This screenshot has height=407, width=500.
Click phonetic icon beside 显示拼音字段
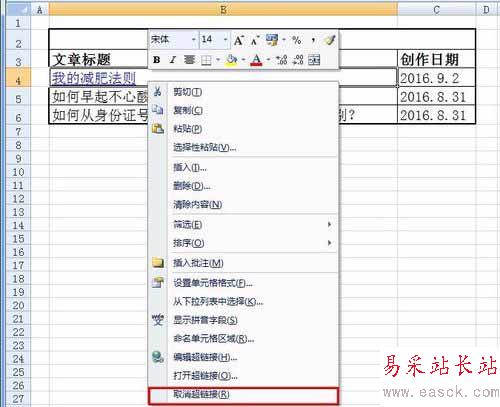[x=158, y=320]
